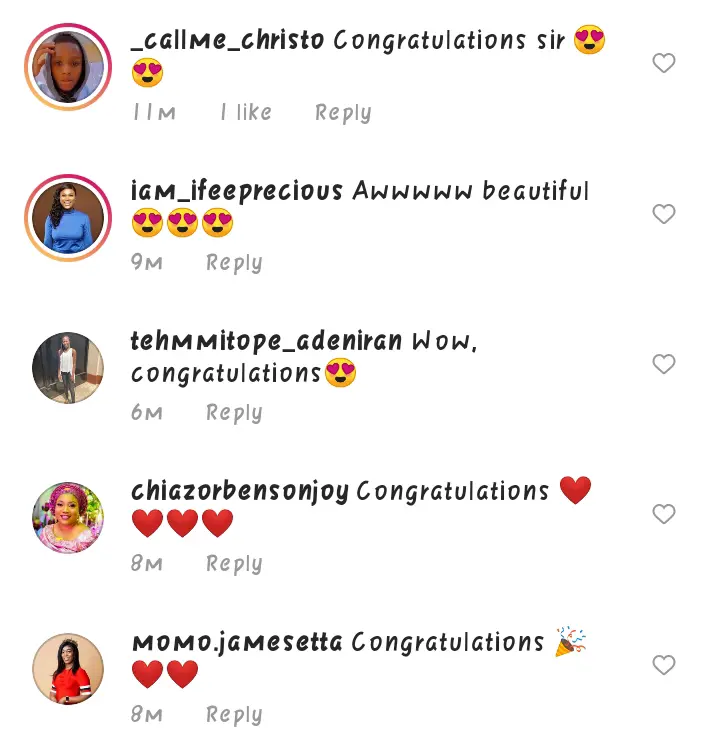Like momo.jamesetta's comment heart

click(x=664, y=665)
